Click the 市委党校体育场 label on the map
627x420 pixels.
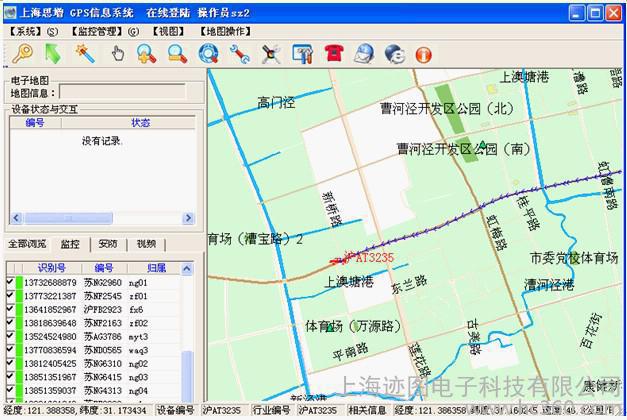coord(574,258)
